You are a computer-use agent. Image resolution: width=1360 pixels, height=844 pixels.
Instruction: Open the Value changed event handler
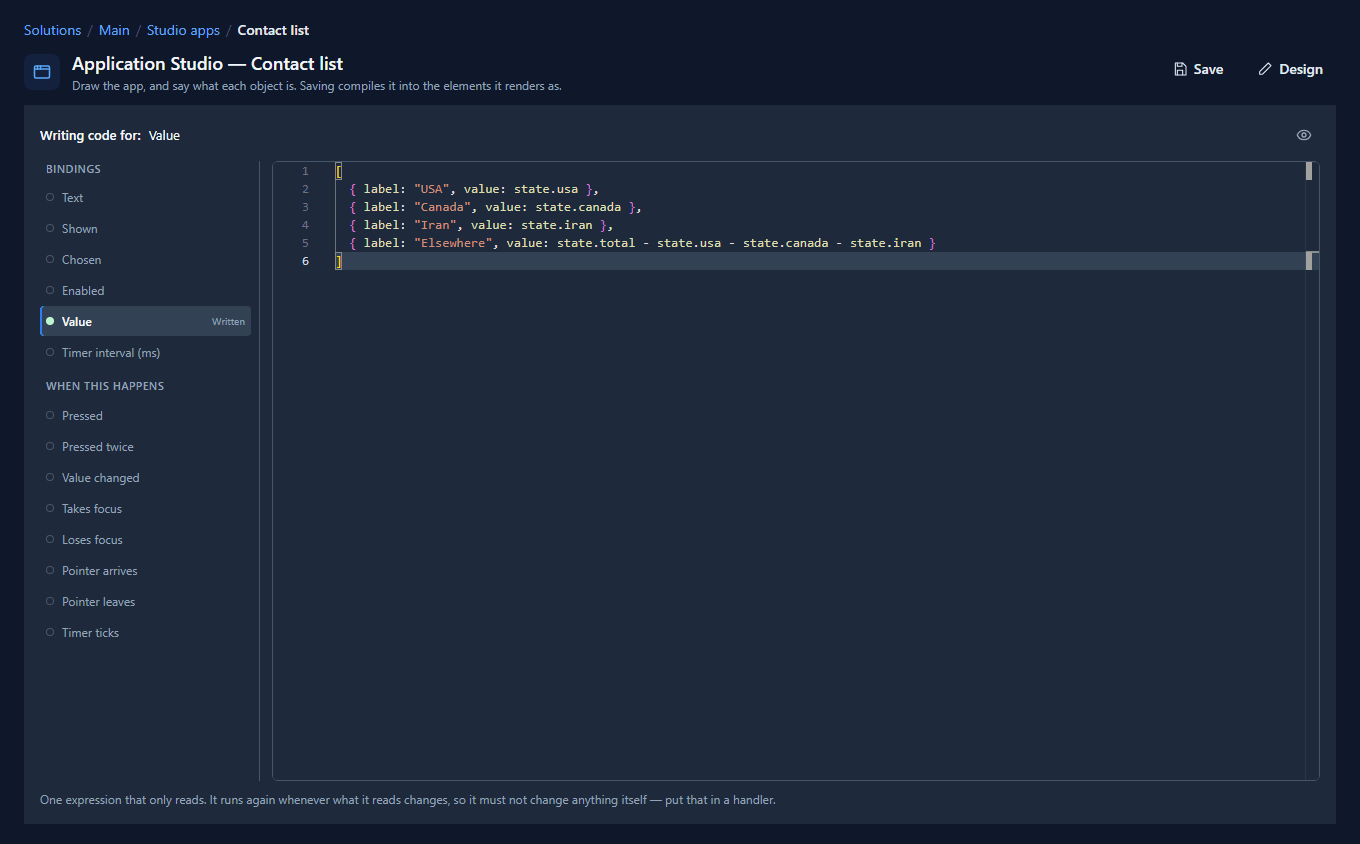(x=145, y=478)
